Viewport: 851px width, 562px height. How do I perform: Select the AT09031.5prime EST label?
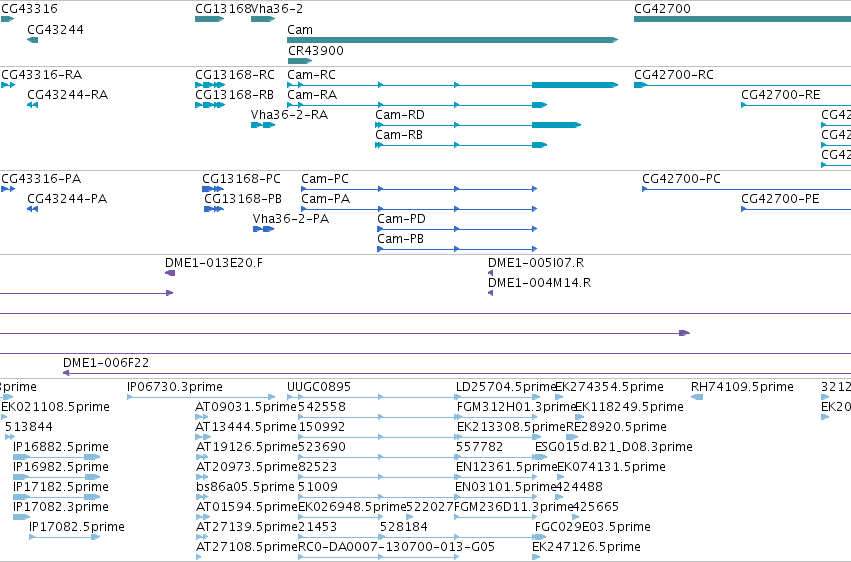pos(246,407)
